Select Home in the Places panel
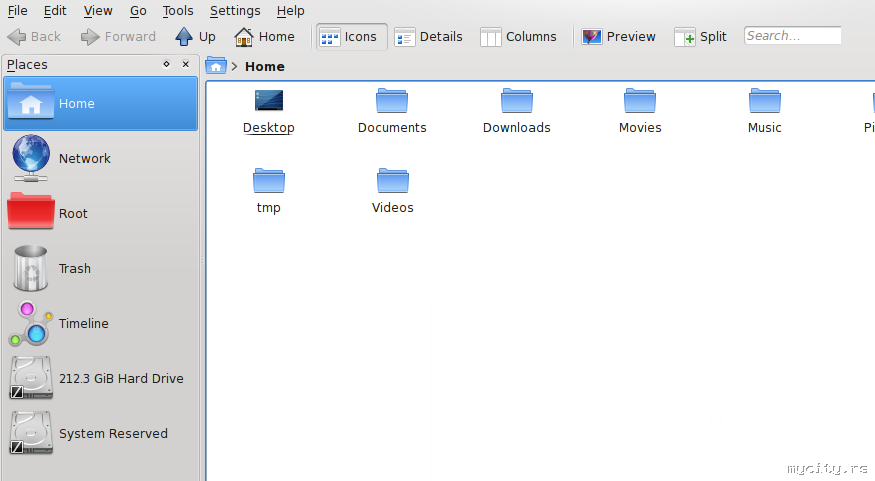This screenshot has height=481, width=875. (x=100, y=104)
